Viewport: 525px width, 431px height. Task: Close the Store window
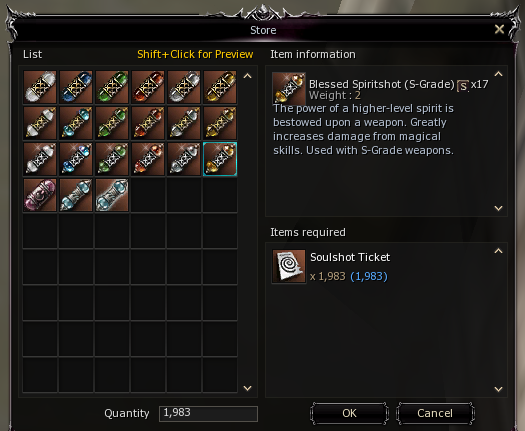point(499,29)
